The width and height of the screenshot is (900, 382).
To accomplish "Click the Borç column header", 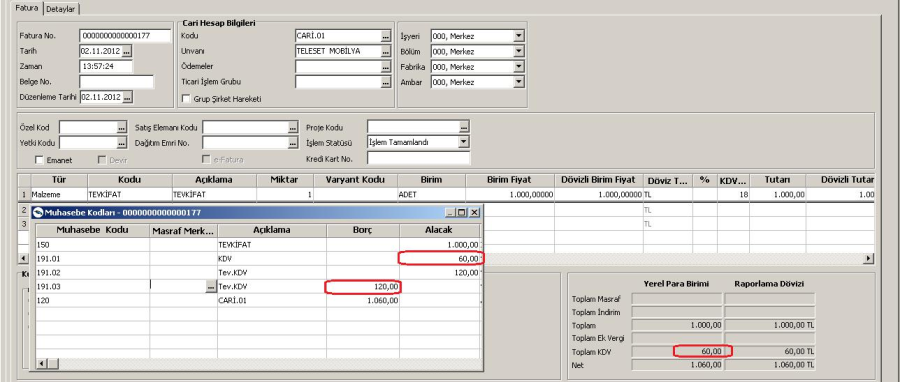I will point(363,230).
